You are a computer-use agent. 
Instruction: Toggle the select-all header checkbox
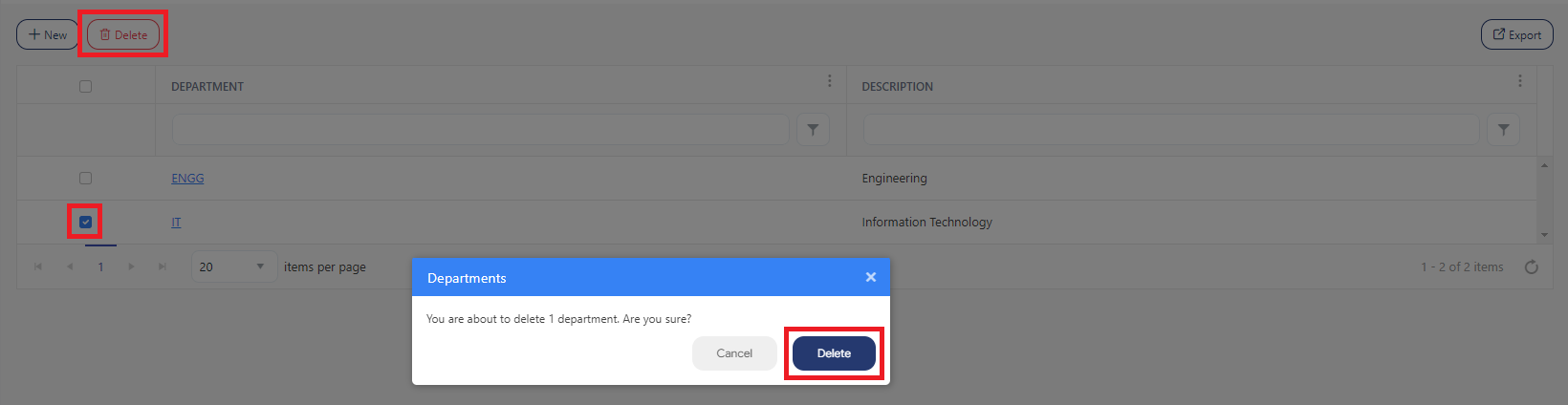[86, 86]
